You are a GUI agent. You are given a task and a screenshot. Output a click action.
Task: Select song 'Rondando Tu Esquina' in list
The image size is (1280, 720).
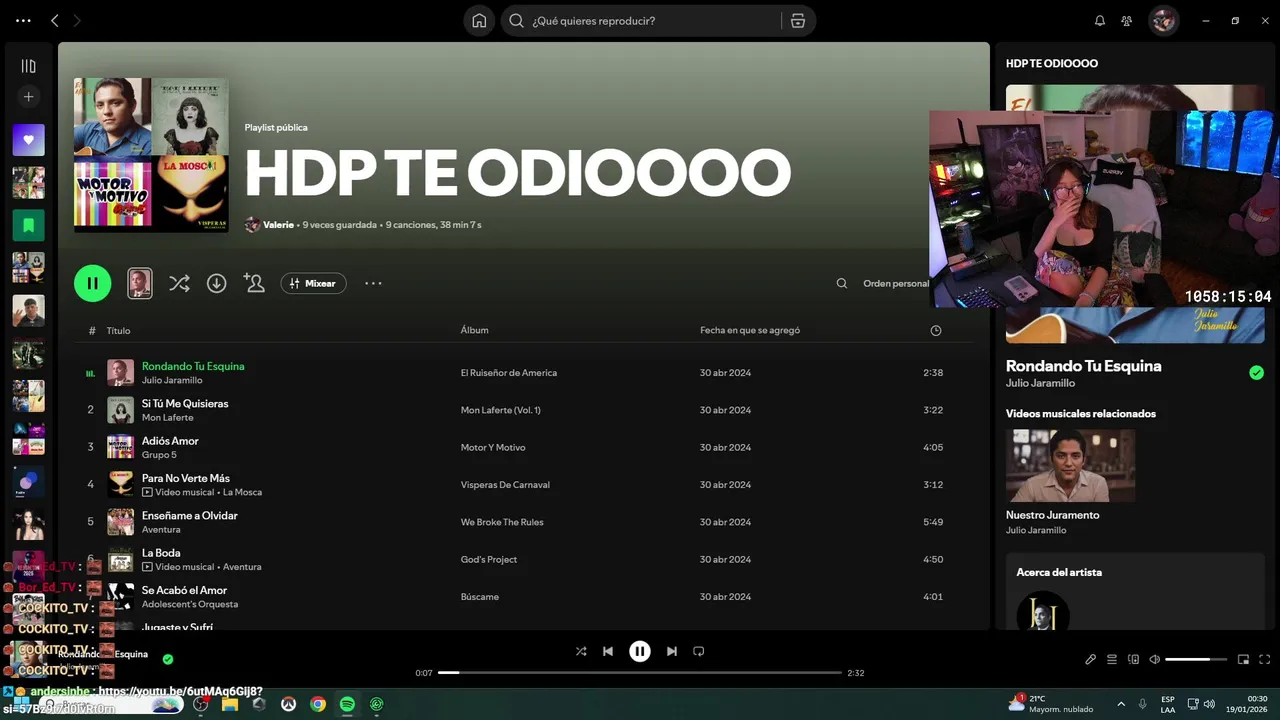[x=193, y=366]
